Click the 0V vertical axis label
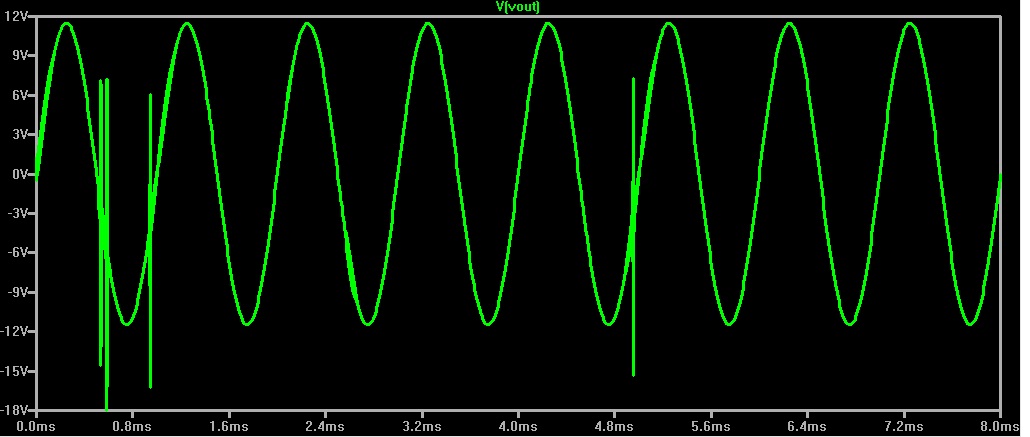 tap(20, 174)
